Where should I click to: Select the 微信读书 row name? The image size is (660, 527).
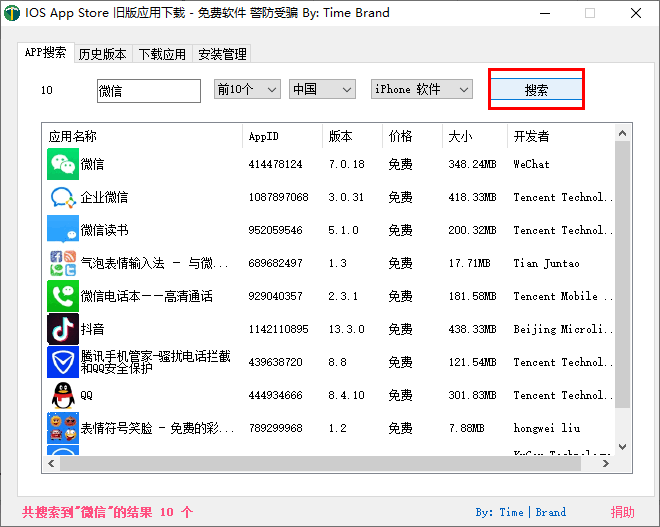tap(104, 230)
